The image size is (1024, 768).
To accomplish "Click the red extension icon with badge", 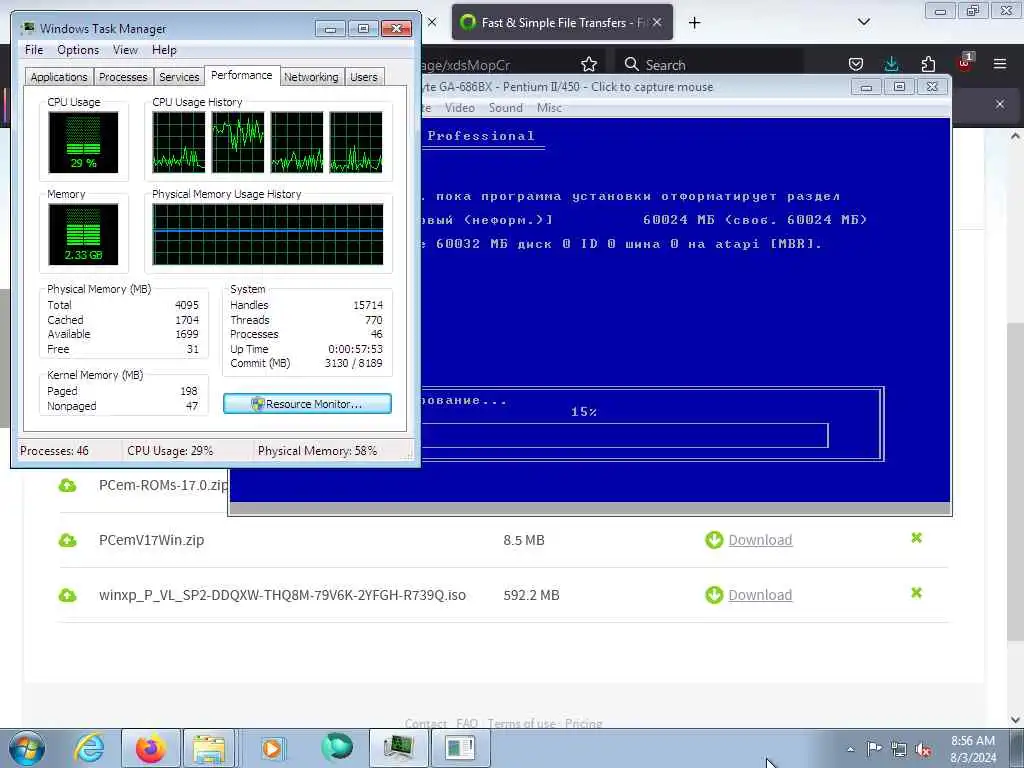I will [964, 63].
